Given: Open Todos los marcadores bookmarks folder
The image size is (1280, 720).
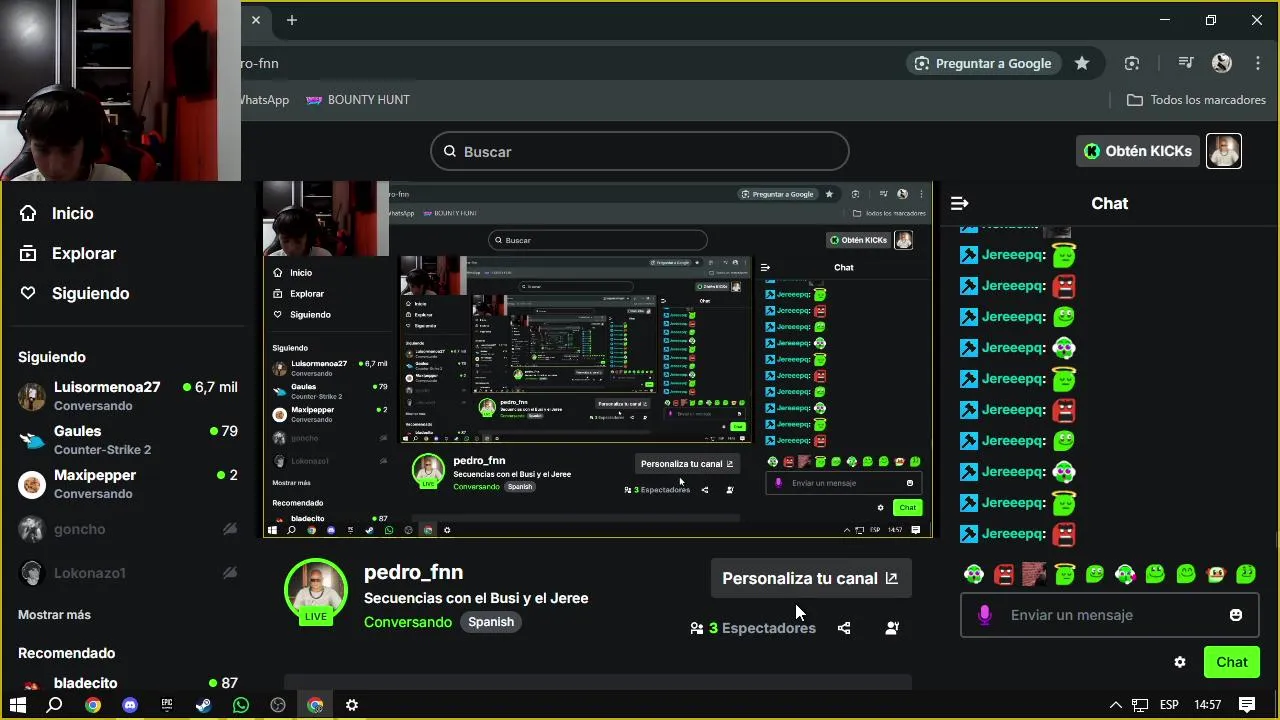Looking at the screenshot, I should tap(1196, 100).
